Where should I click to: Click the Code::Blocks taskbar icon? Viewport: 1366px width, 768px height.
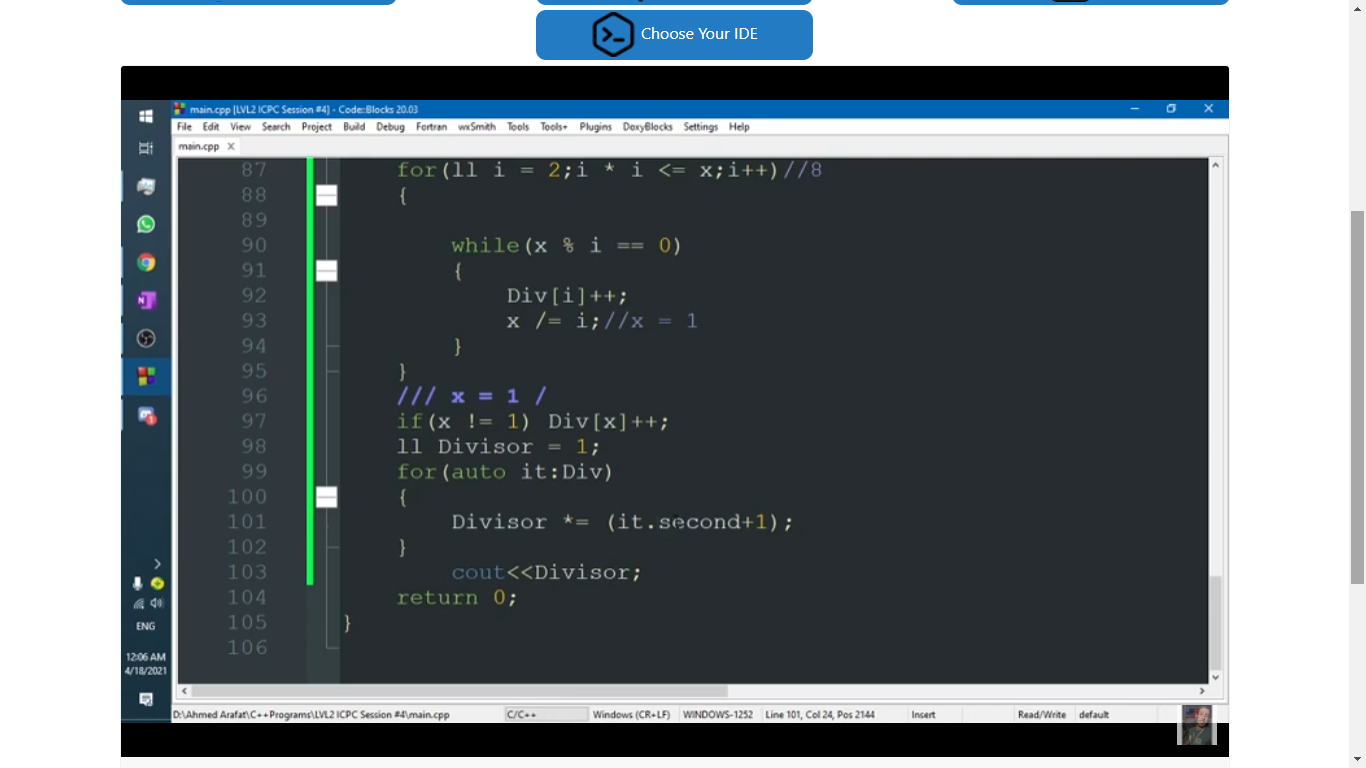tap(146, 376)
